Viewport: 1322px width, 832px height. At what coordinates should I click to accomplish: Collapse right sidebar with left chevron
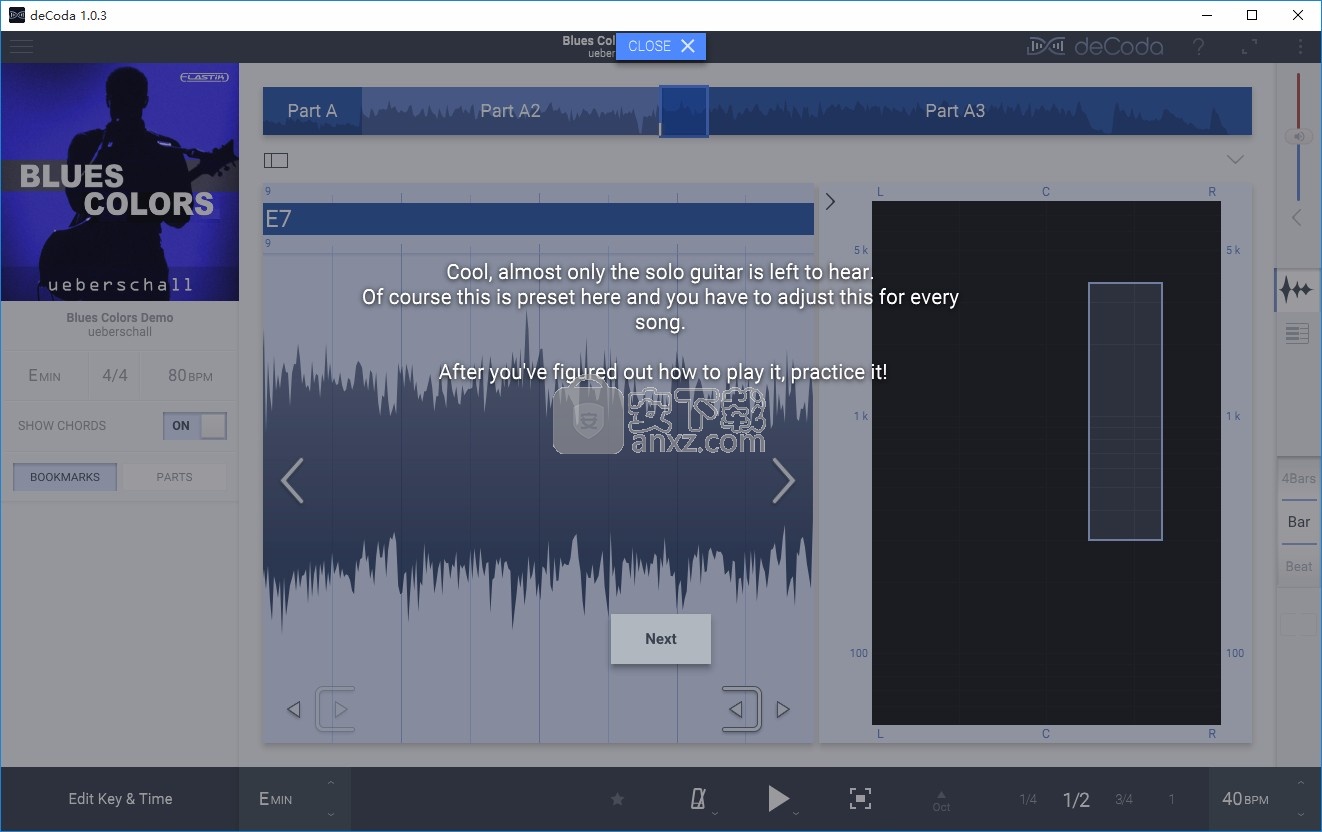coord(1297,217)
